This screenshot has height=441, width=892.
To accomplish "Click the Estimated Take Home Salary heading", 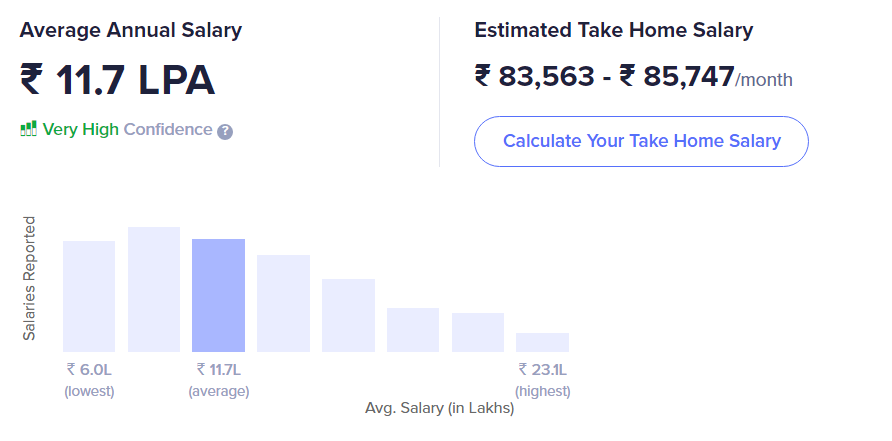I will click(613, 30).
